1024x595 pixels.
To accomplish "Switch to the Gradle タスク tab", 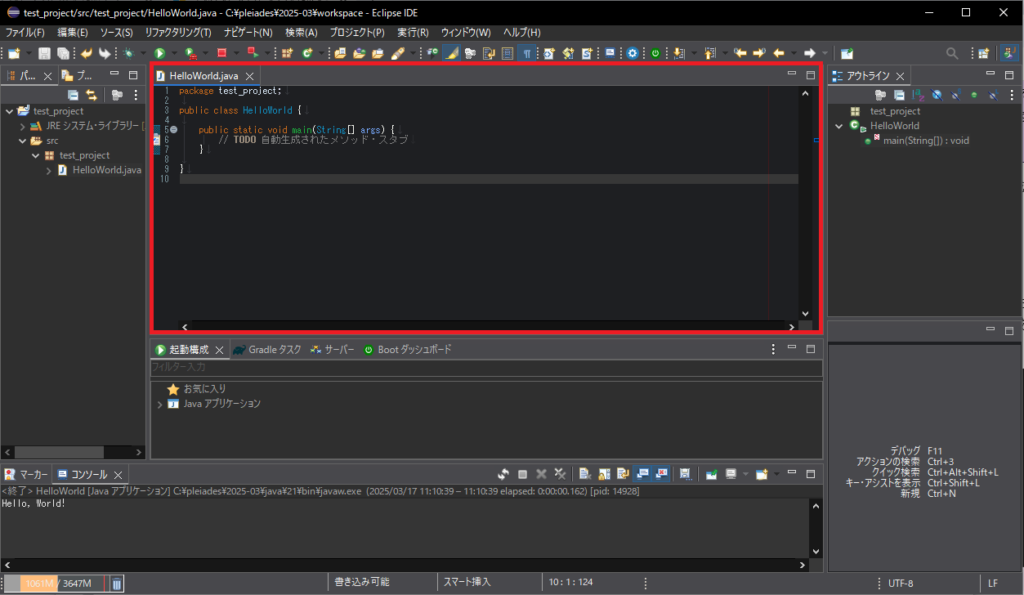I will [268, 349].
